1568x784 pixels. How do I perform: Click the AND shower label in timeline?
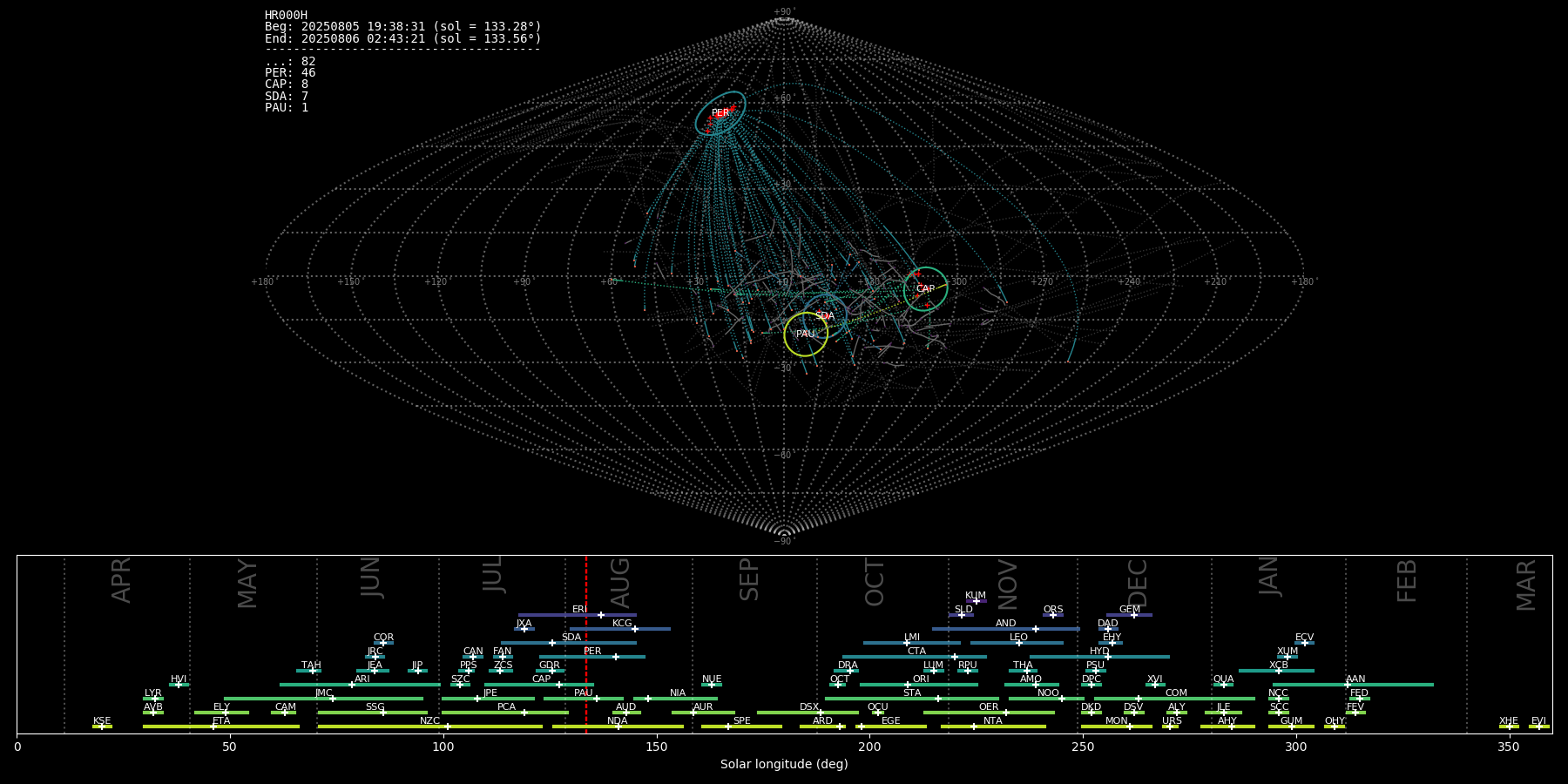1006,624
